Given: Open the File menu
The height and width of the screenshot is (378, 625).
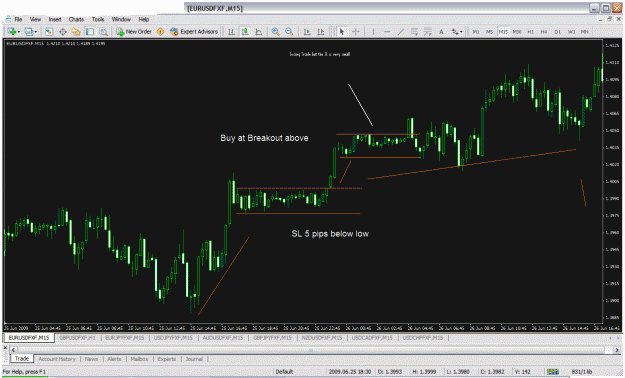Looking at the screenshot, I should click(x=18, y=19).
